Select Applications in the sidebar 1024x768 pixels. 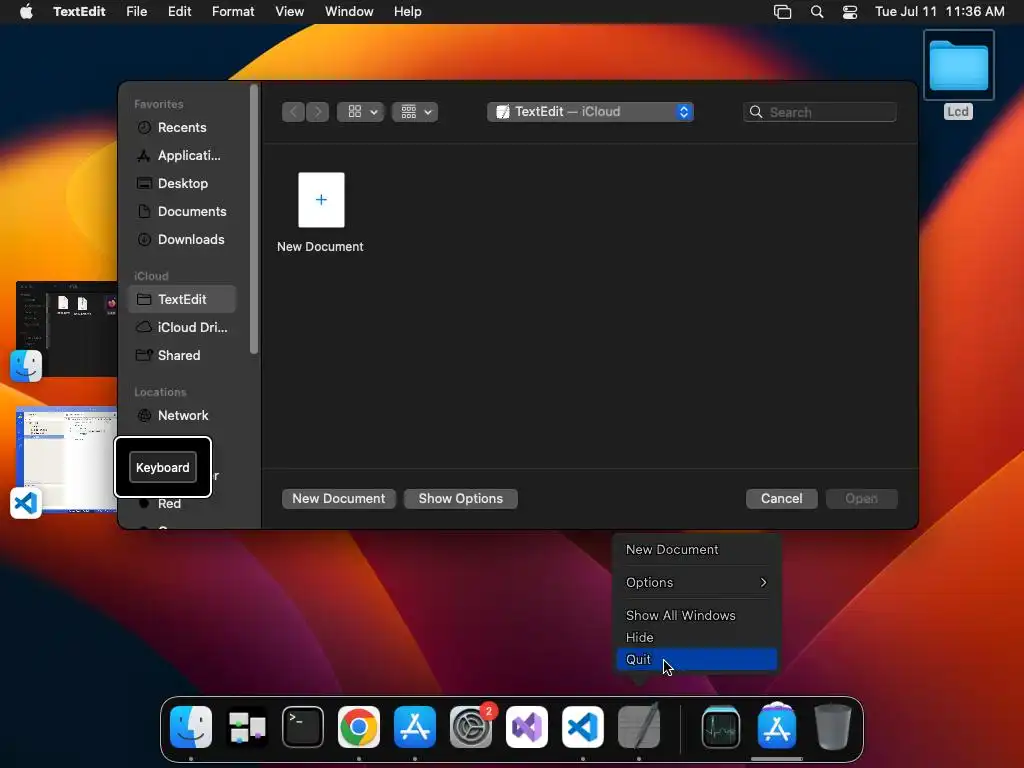(182, 155)
